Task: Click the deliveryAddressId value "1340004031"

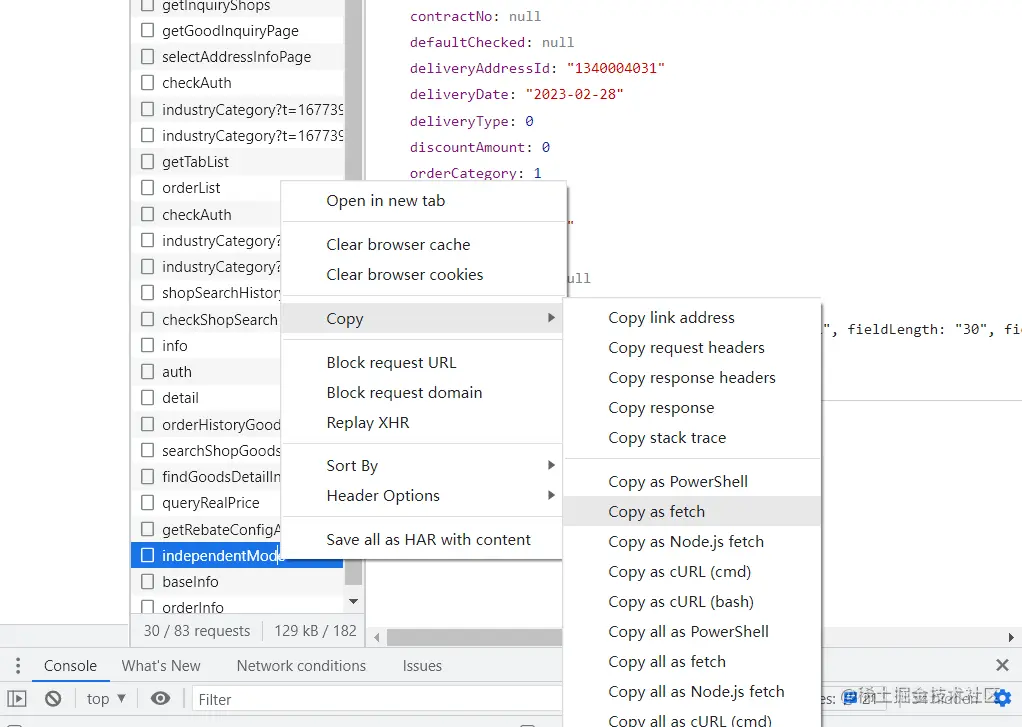Action: [x=615, y=68]
